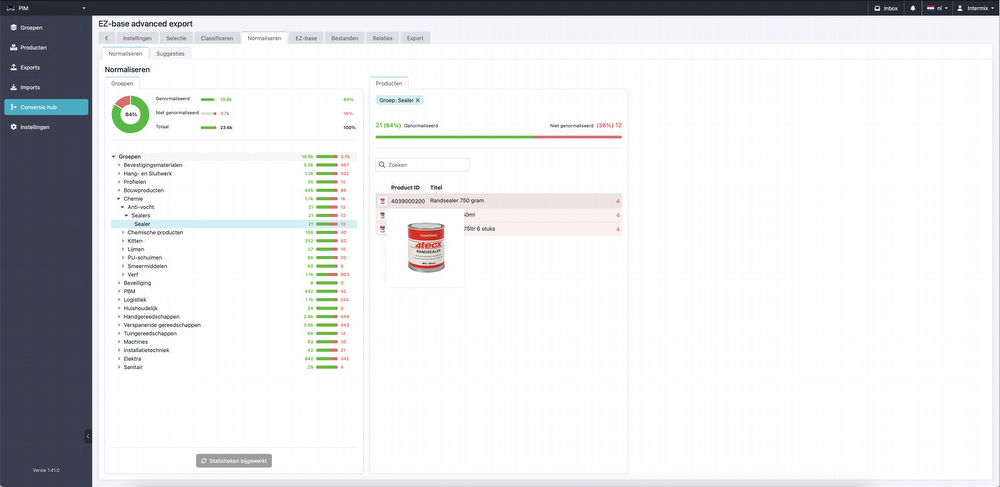Remove the 'Groep: Sealer' filter chip

tap(418, 101)
